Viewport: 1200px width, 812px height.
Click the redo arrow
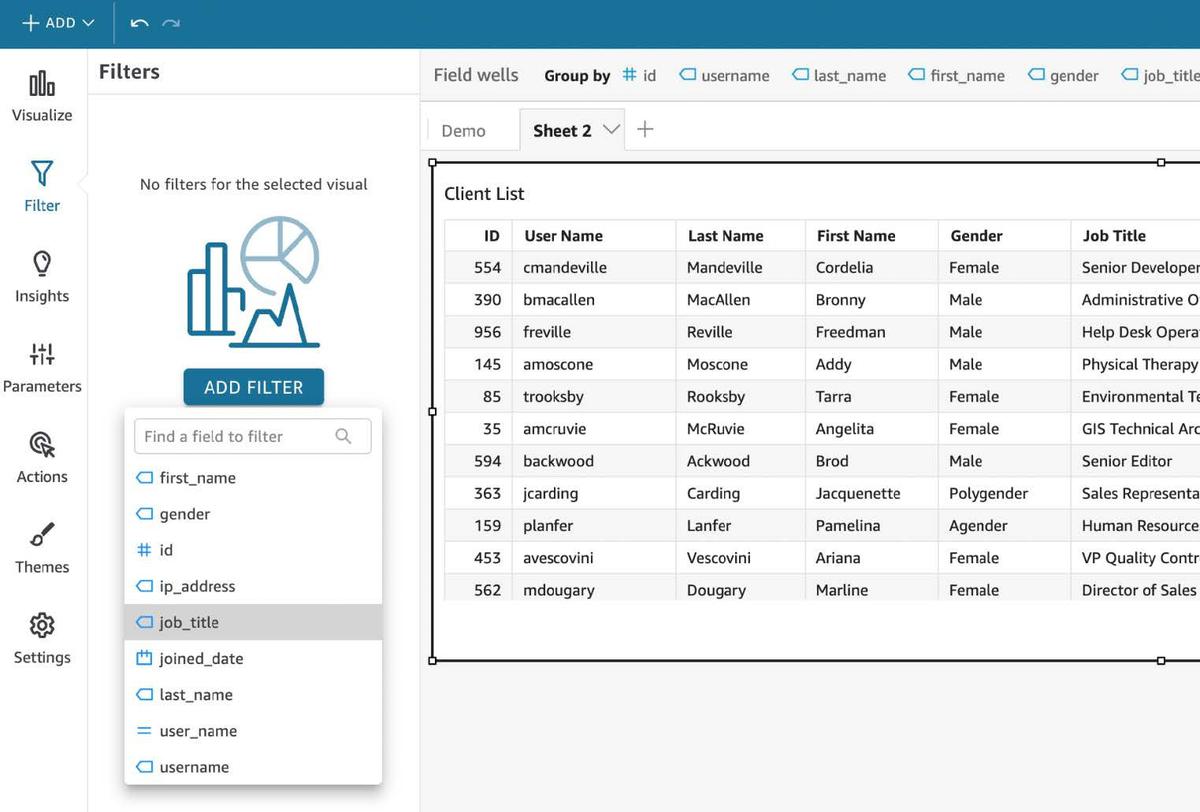[171, 23]
